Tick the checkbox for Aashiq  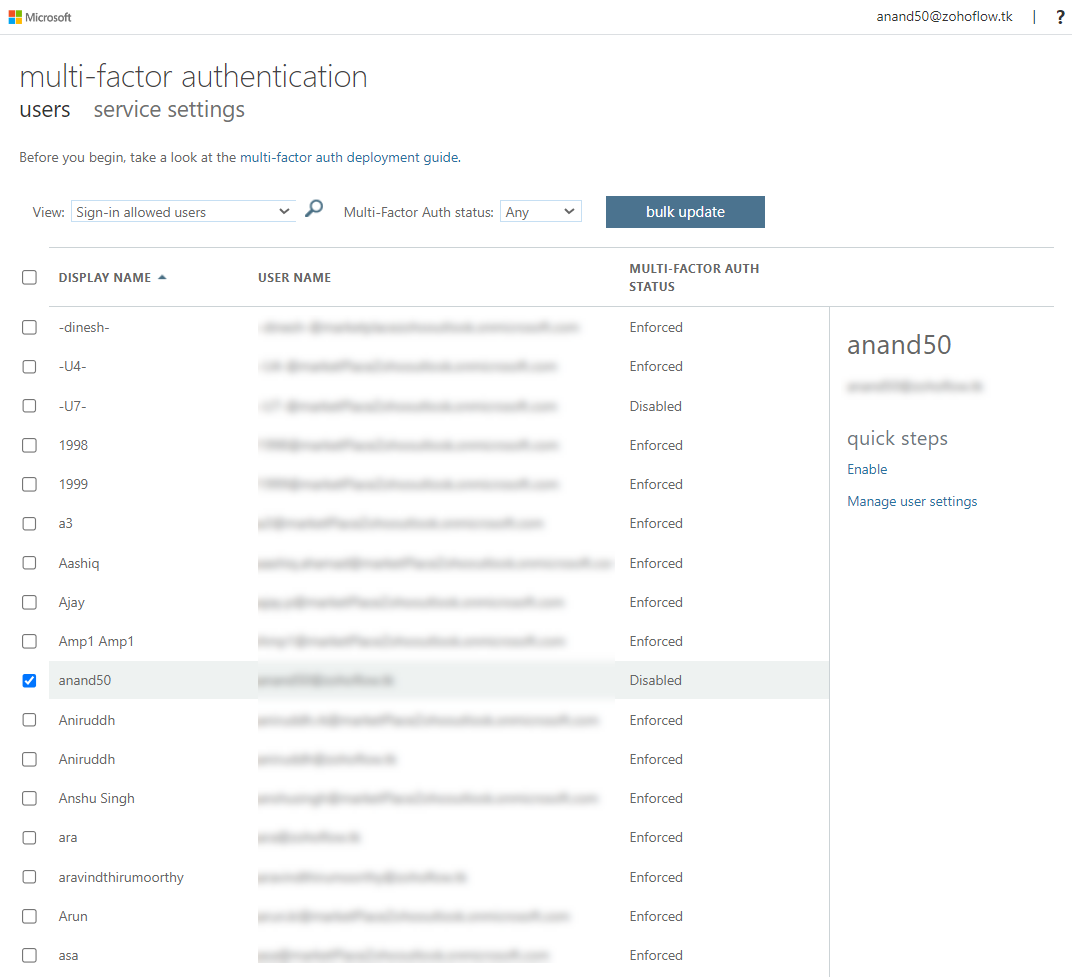[x=29, y=563]
